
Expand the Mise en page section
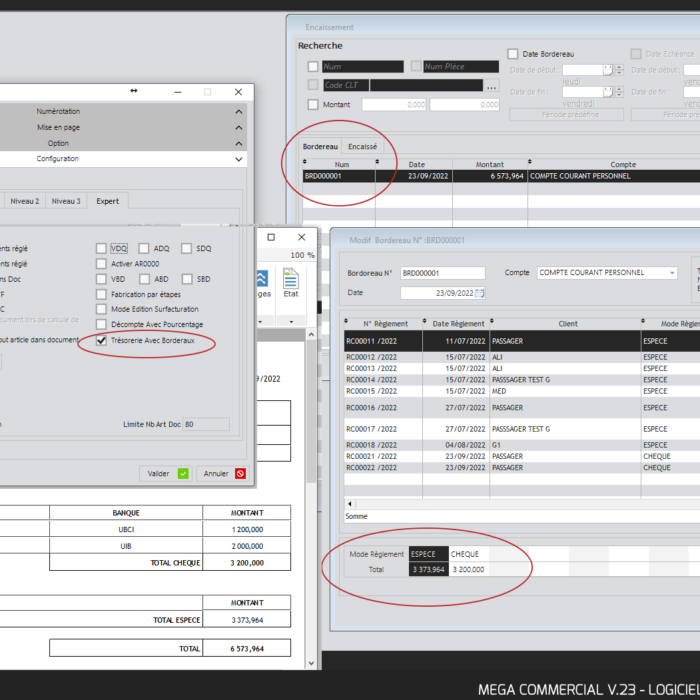[239, 128]
